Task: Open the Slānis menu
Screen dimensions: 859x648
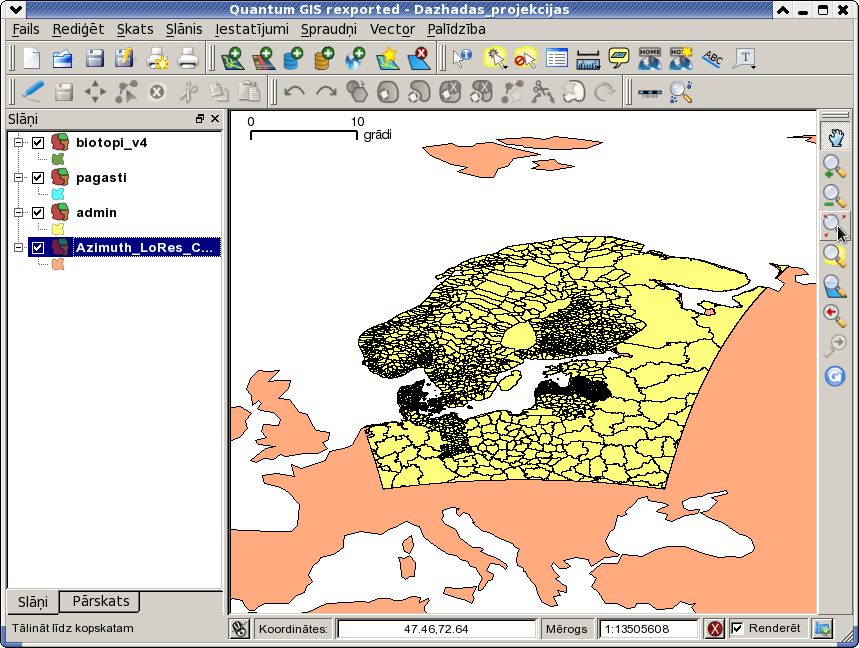Action: click(184, 29)
